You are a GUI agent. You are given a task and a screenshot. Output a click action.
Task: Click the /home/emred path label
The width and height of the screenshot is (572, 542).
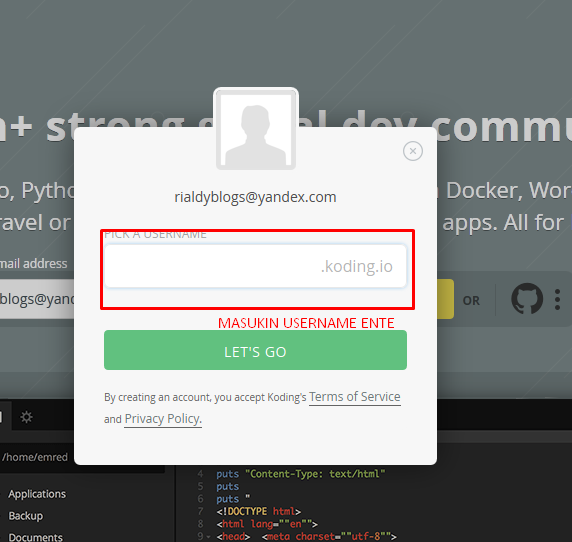(x=35, y=457)
